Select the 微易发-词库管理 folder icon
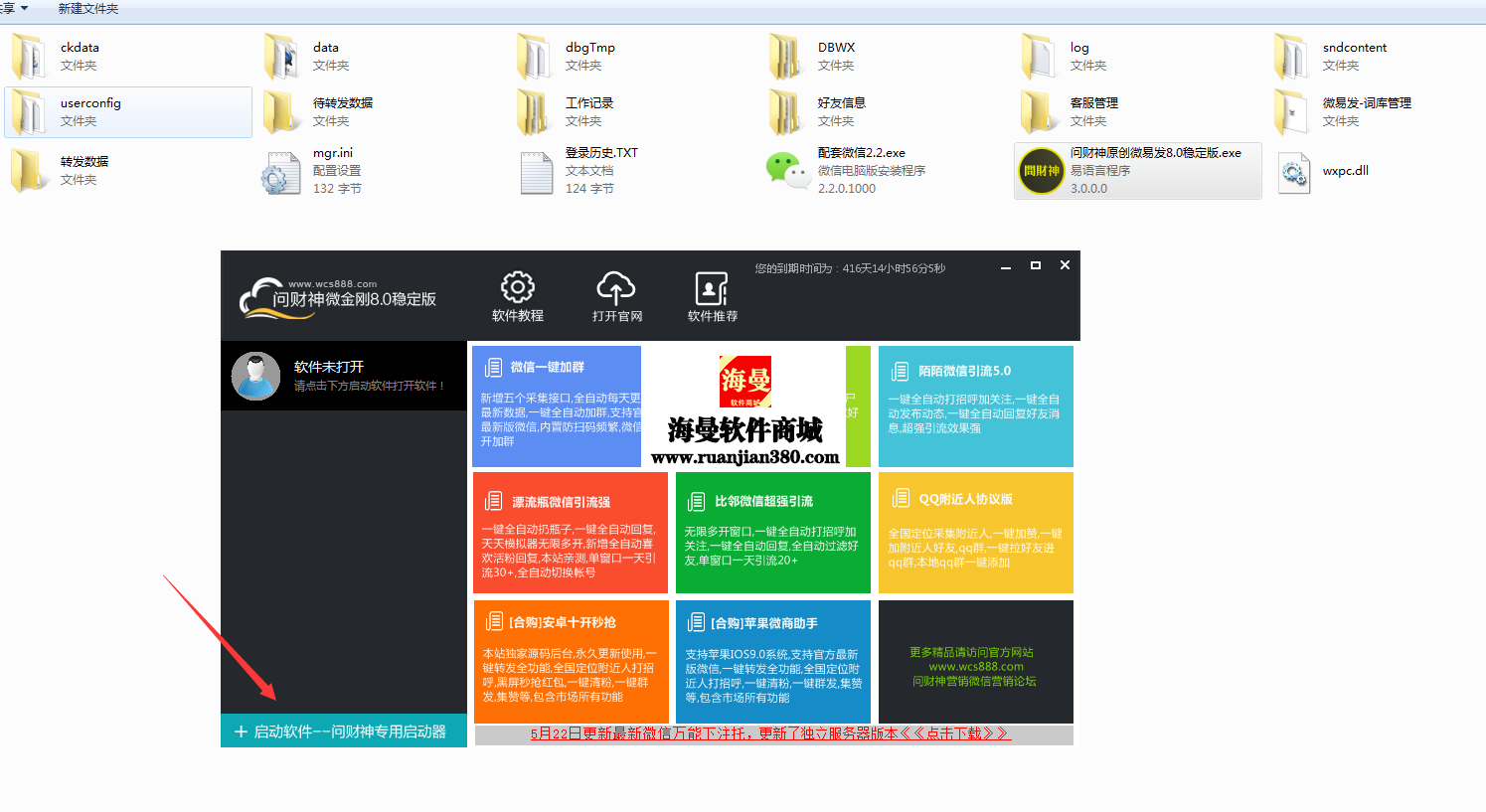This screenshot has height=812, width=1486. pos(1291,111)
